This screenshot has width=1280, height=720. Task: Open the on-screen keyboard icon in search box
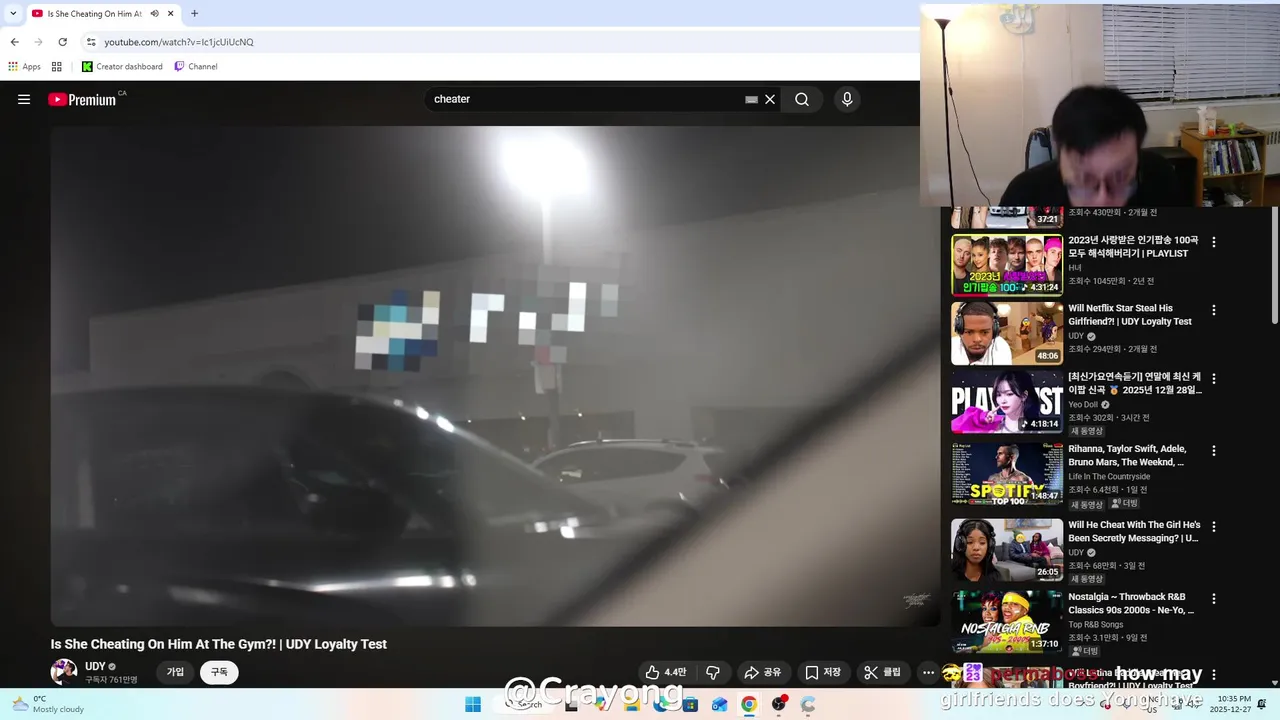click(x=751, y=99)
